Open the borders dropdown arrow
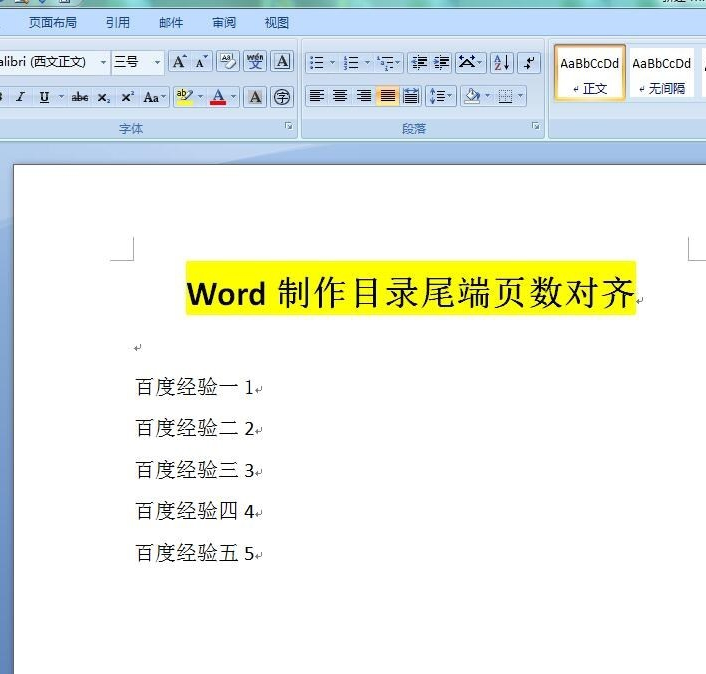706x674 pixels. [x=521, y=96]
